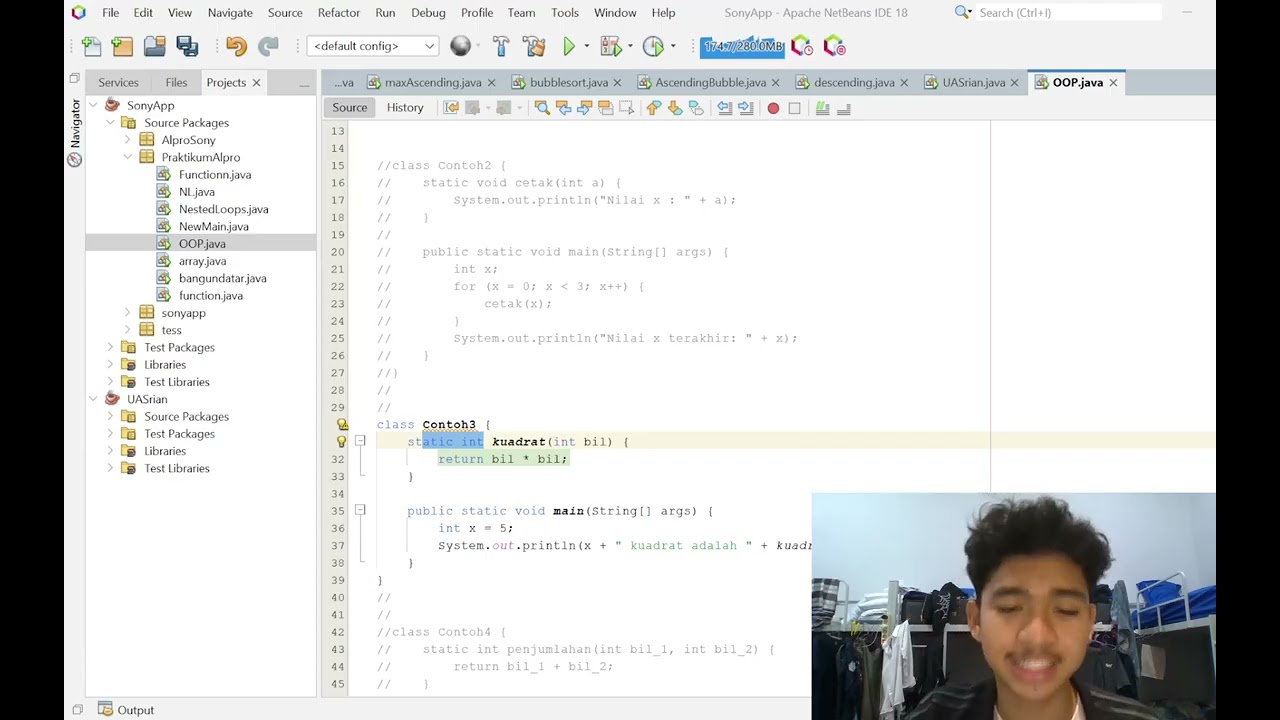Comment the selected lines with the comment icon
This screenshot has width=1280, height=720.
[822, 108]
